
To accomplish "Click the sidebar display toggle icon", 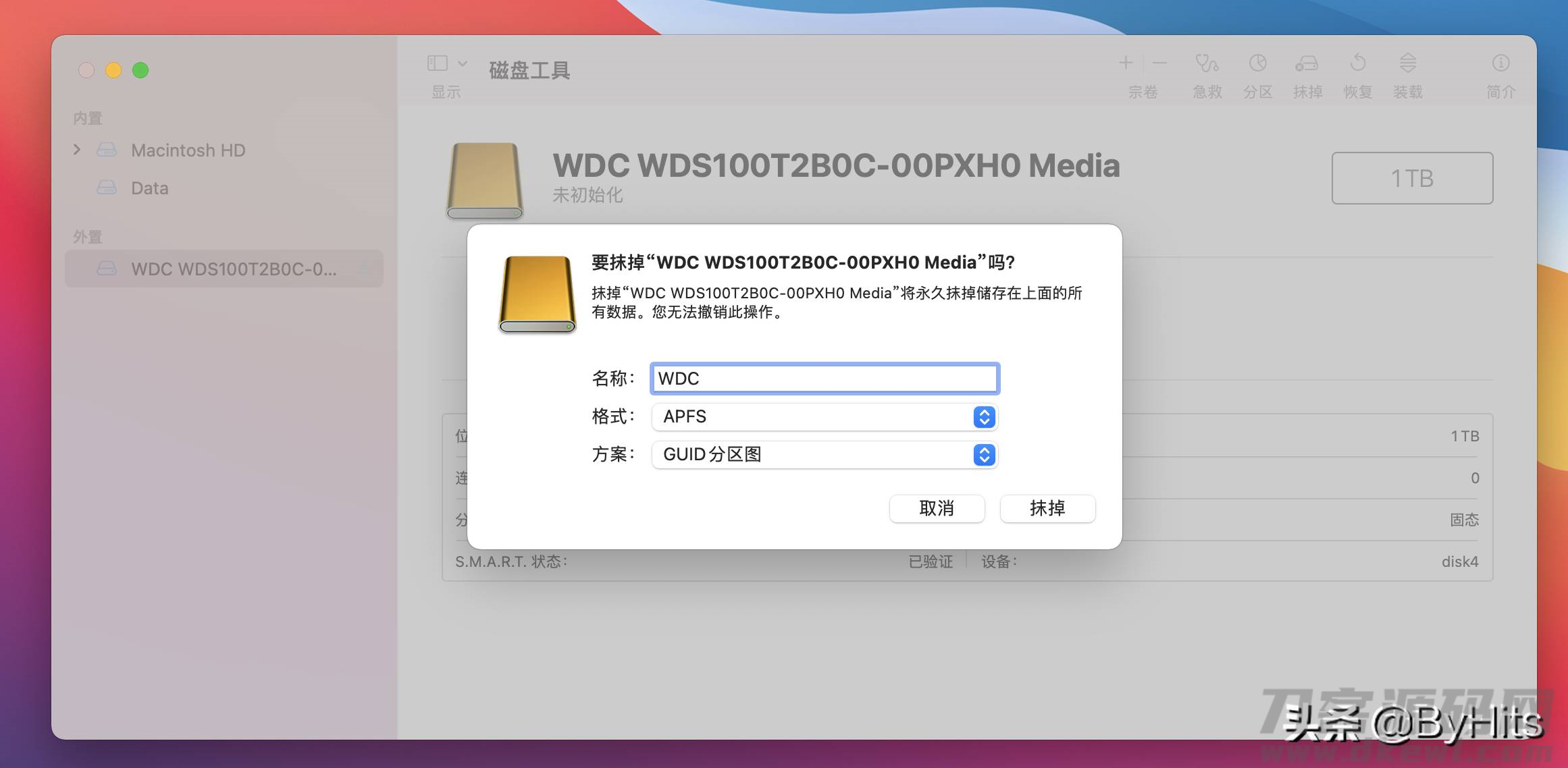I will coord(438,63).
